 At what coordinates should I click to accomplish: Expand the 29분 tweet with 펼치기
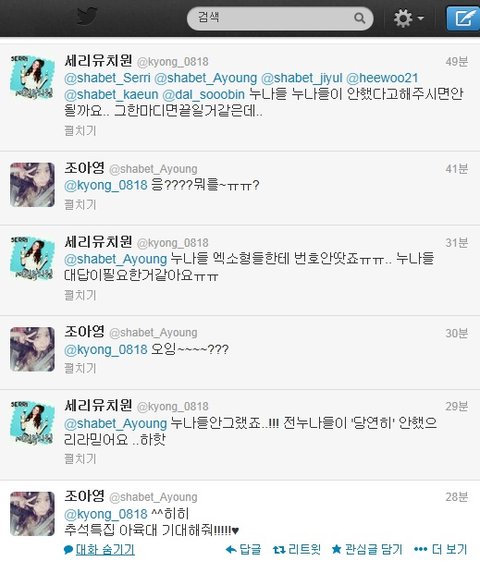click(x=80, y=458)
